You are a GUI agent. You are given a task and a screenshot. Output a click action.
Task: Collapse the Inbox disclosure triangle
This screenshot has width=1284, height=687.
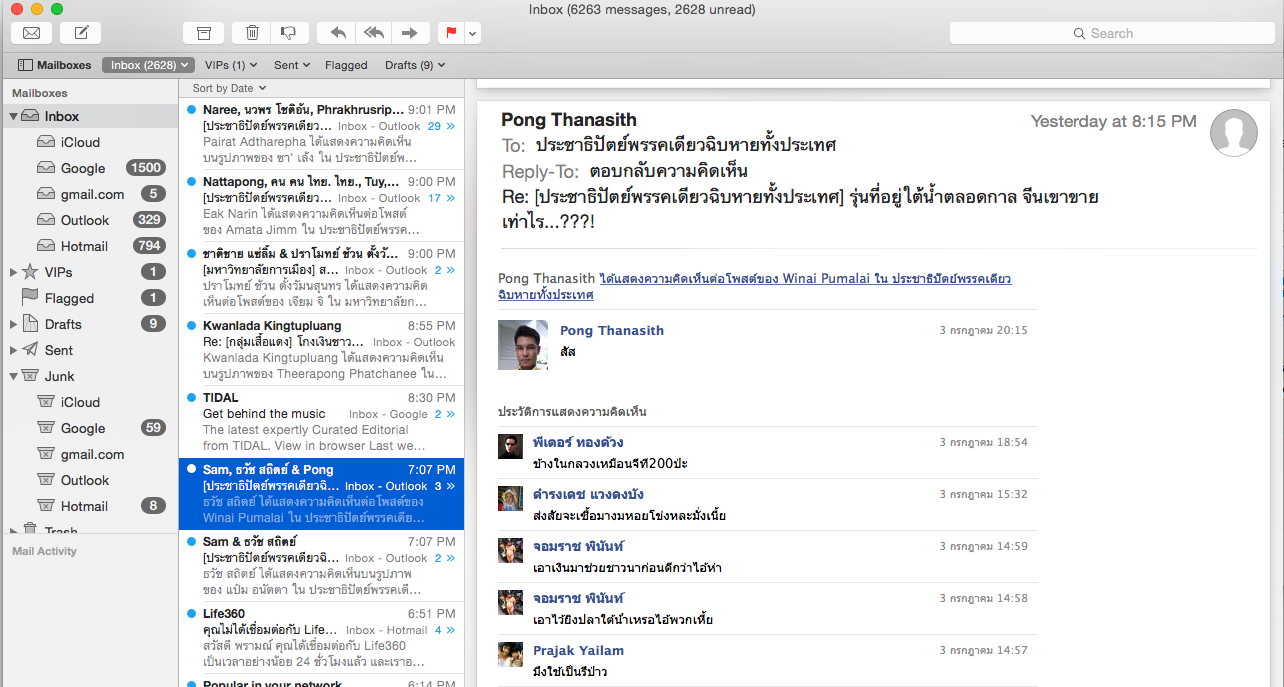14,116
